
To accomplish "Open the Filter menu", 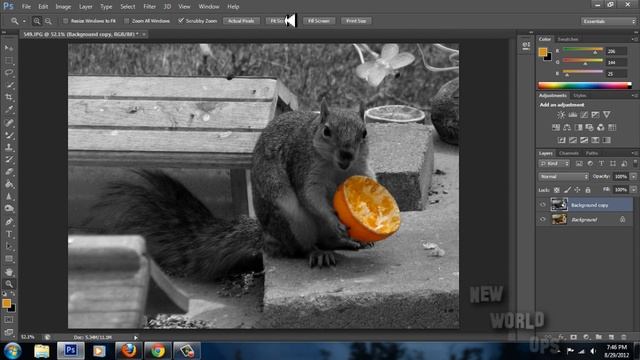I will tap(149, 7).
